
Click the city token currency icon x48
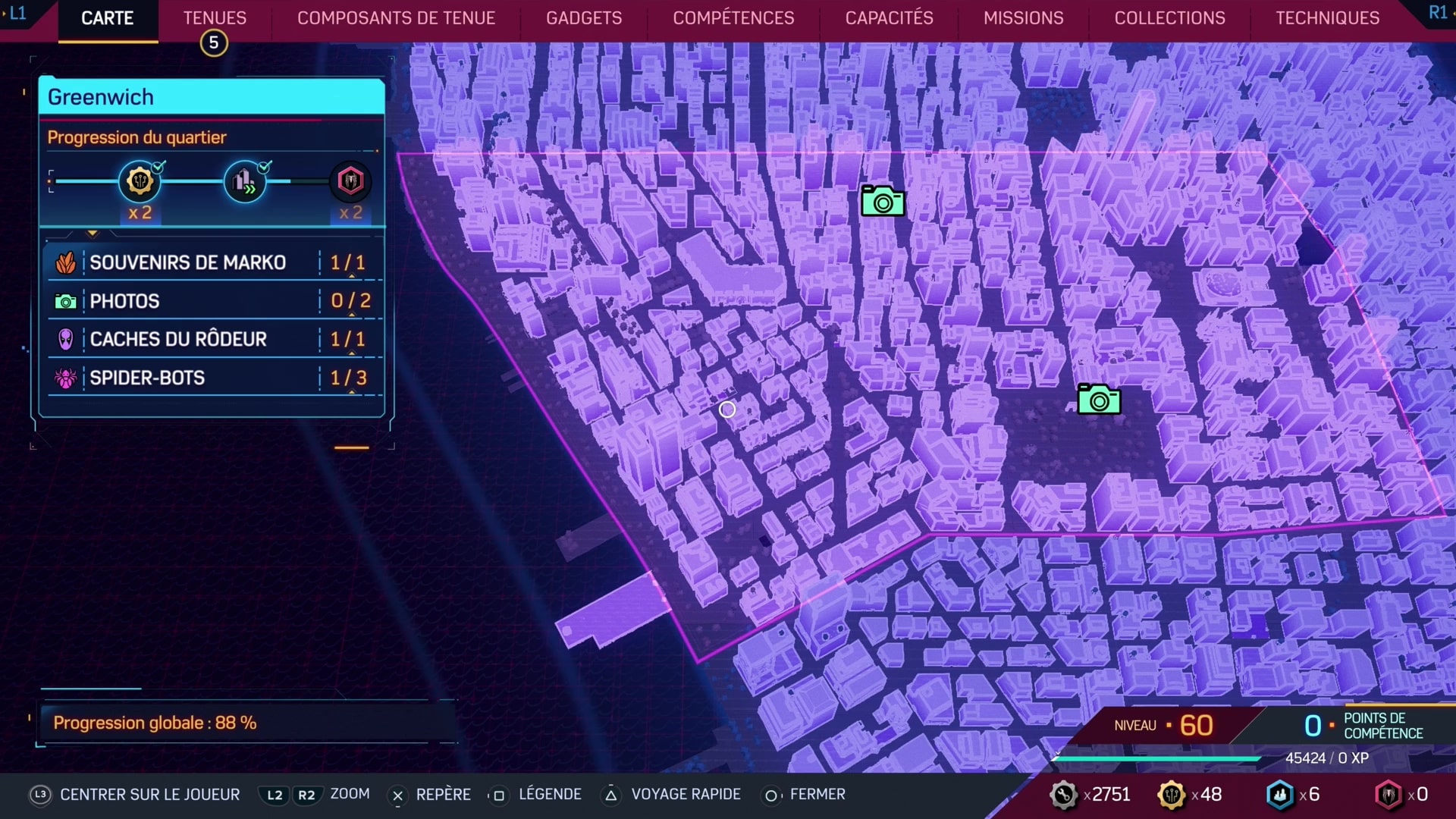[1172, 795]
